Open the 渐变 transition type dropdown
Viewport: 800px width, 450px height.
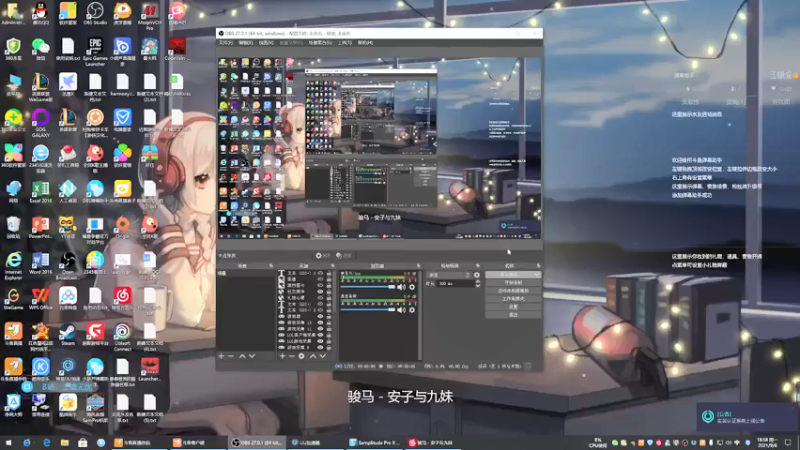pos(449,275)
